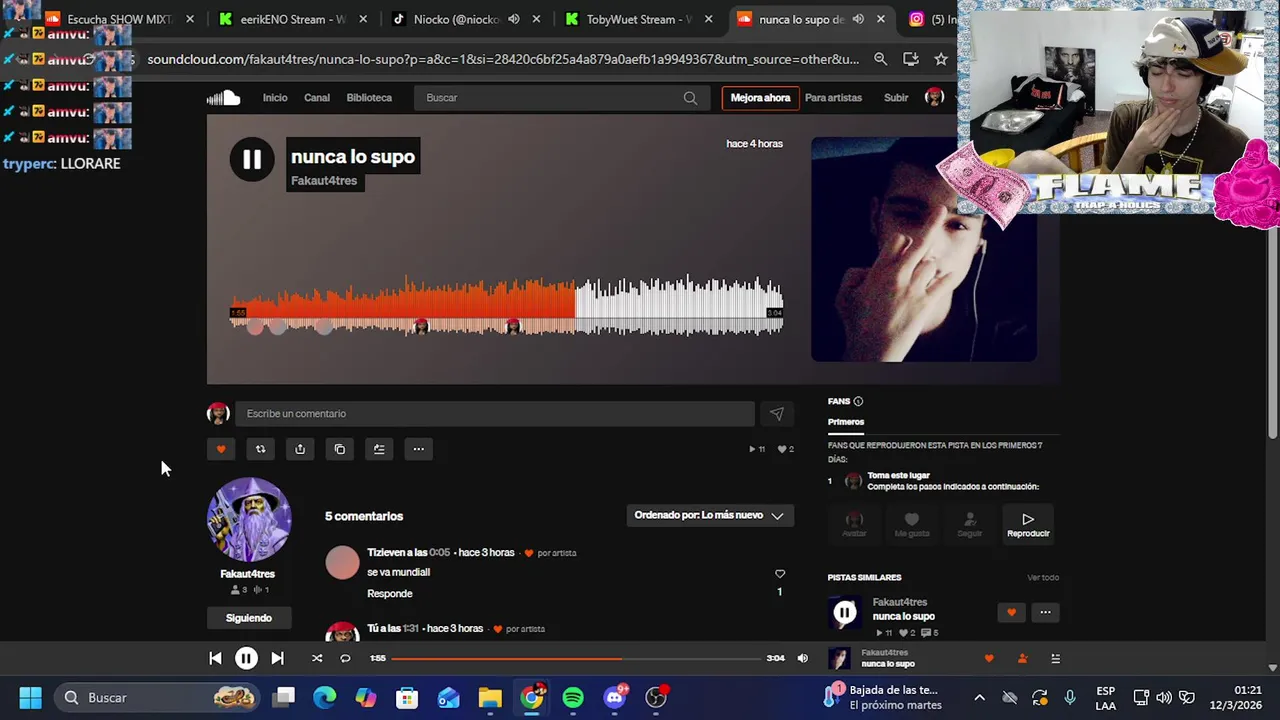Skip to next track in bottom player
Image resolution: width=1280 pixels, height=720 pixels.
point(277,658)
